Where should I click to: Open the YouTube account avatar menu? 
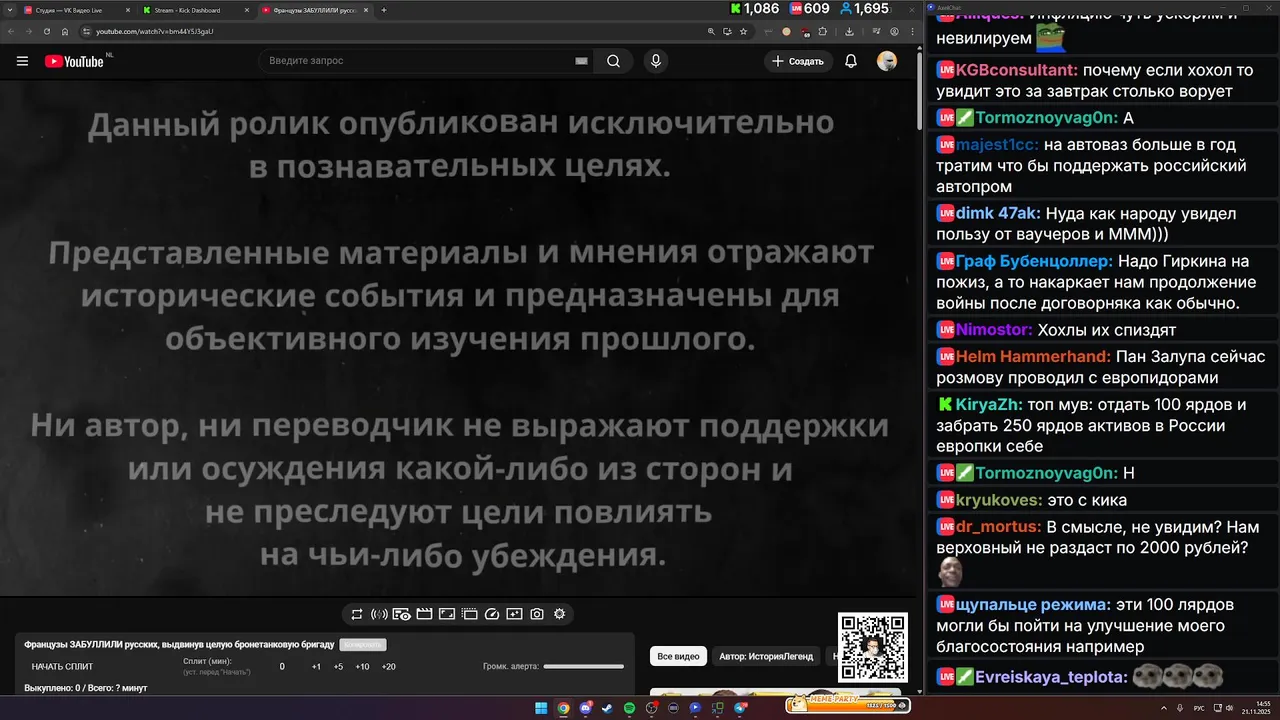click(x=887, y=61)
